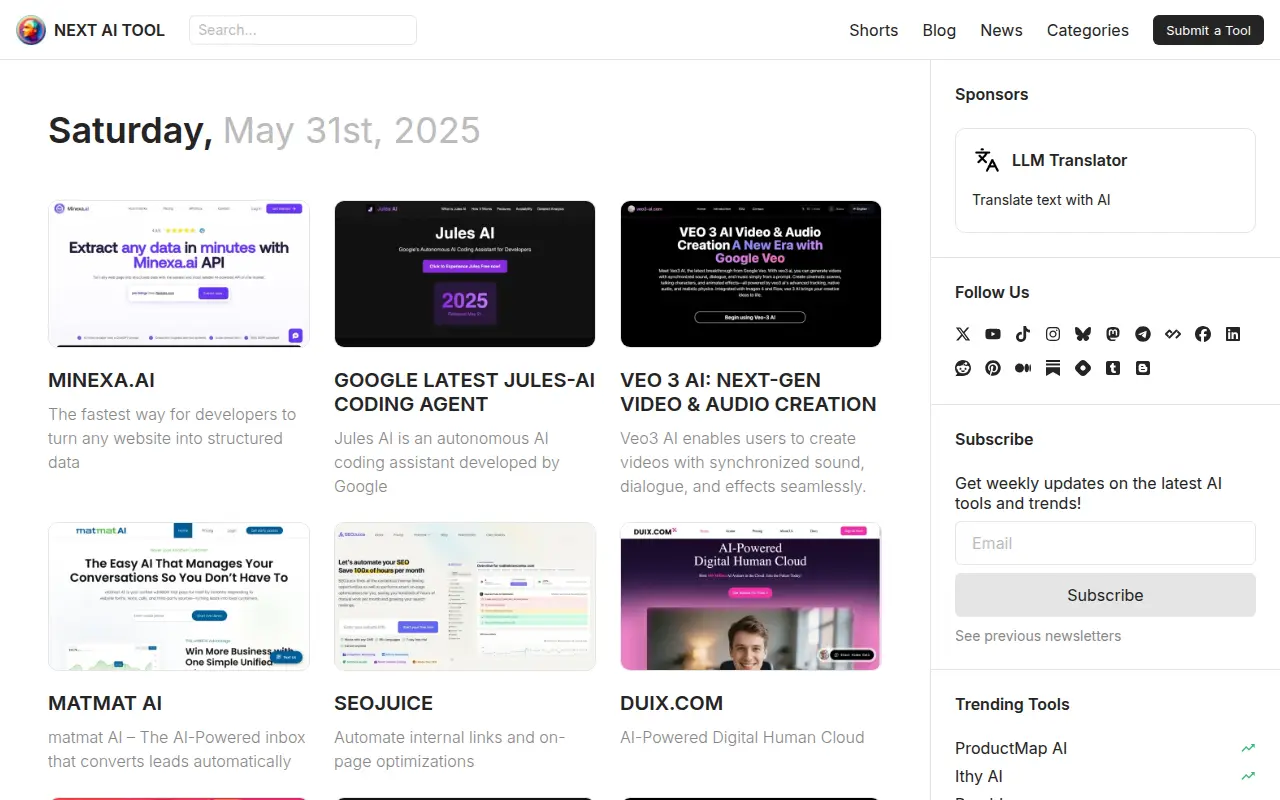The height and width of the screenshot is (800, 1280).
Task: Visit the TikTok social icon
Action: click(x=1023, y=334)
